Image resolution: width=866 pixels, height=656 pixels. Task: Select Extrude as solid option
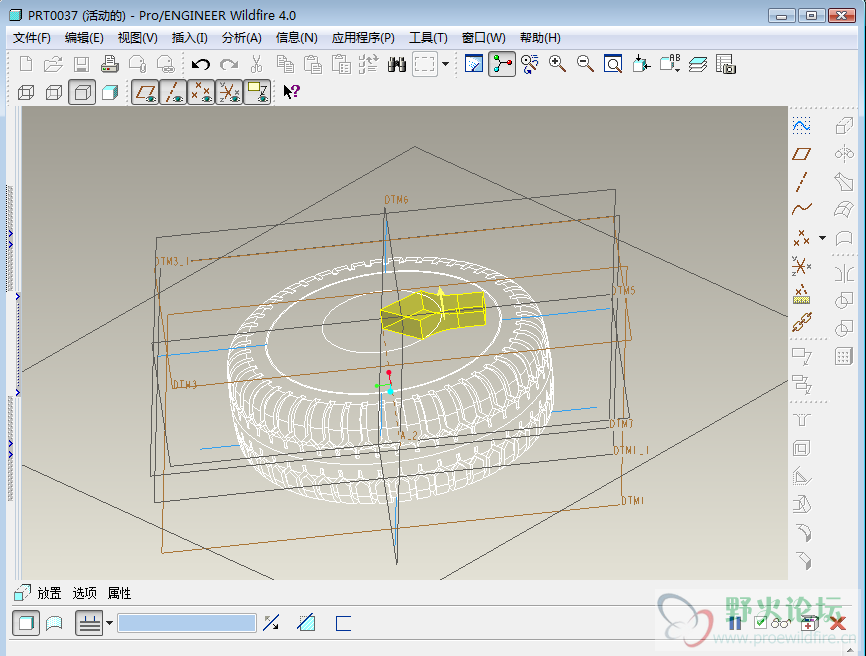26,623
